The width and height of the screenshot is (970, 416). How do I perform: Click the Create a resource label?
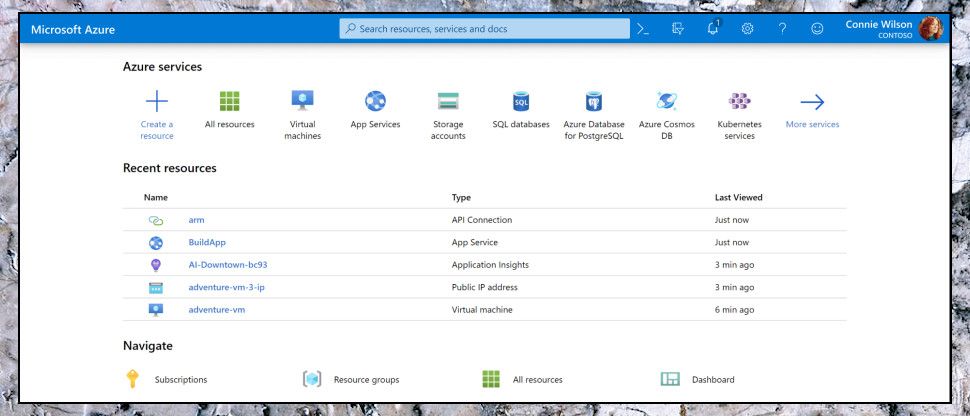coord(157,130)
